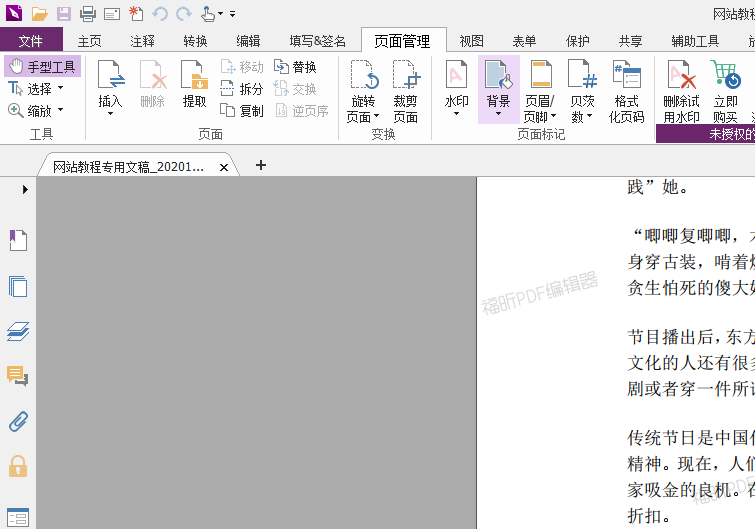Close the 网站教程专用文稿 document tab

click(x=224, y=167)
